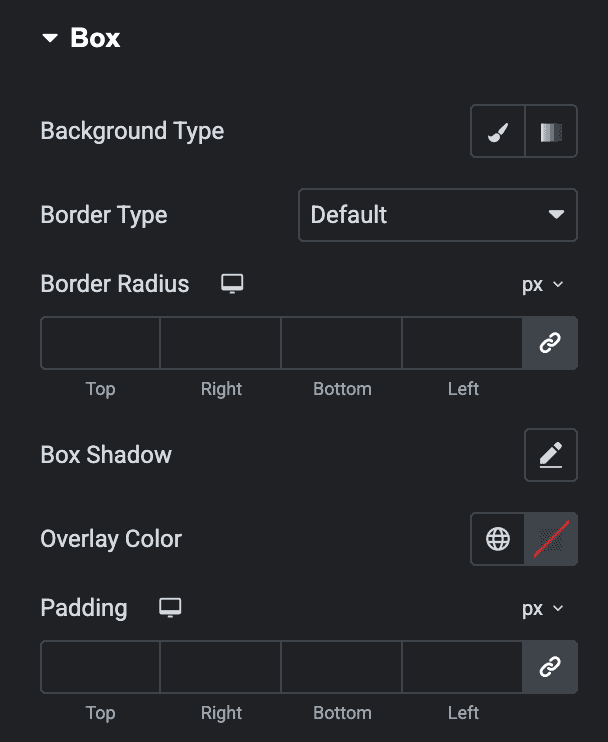Image resolution: width=608 pixels, height=742 pixels.
Task: Open the Overlay Color picker swatch
Action: [551, 539]
